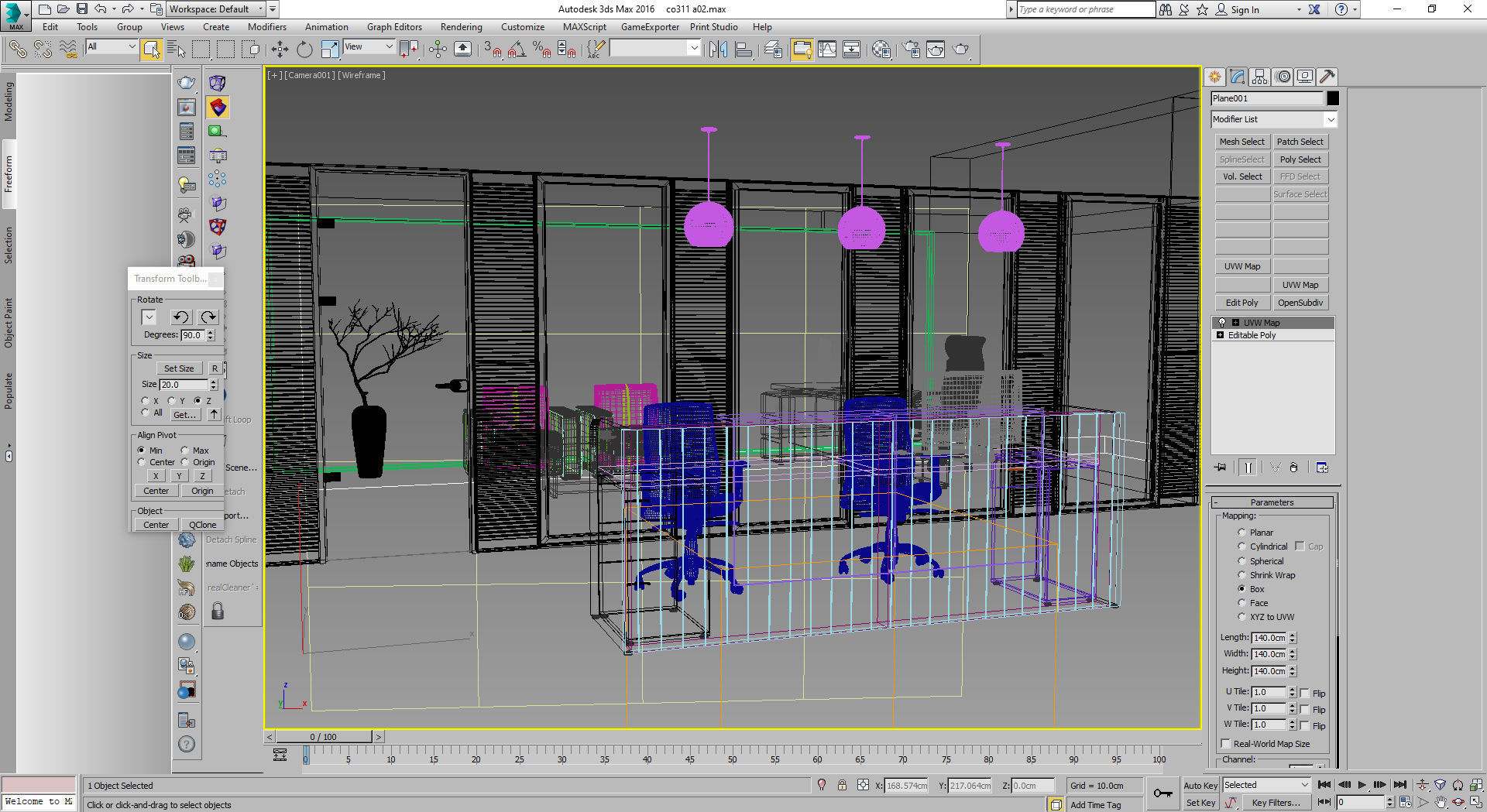Click the Save File icon
The image size is (1487, 812).
pyautogui.click(x=81, y=9)
